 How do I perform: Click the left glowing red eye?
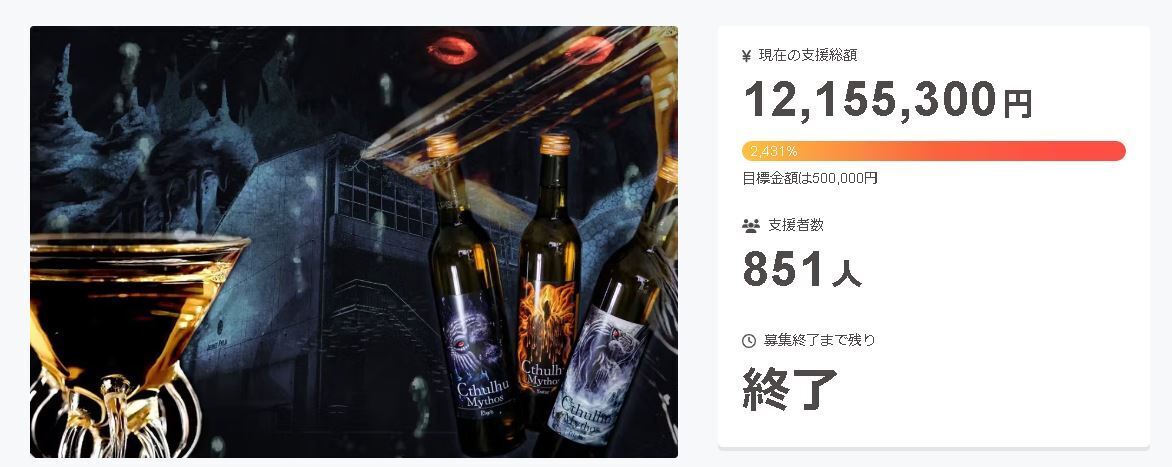[x=452, y=50]
